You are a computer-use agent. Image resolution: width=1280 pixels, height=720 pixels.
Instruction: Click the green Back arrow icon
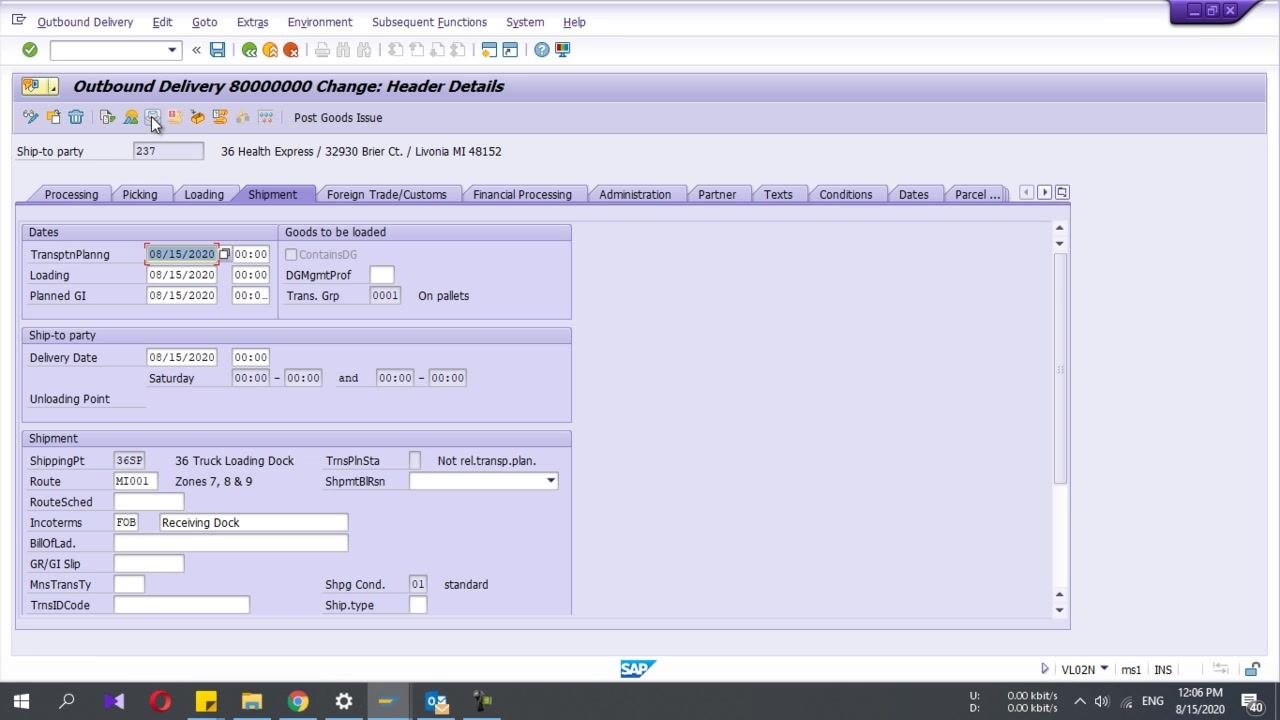(x=249, y=50)
